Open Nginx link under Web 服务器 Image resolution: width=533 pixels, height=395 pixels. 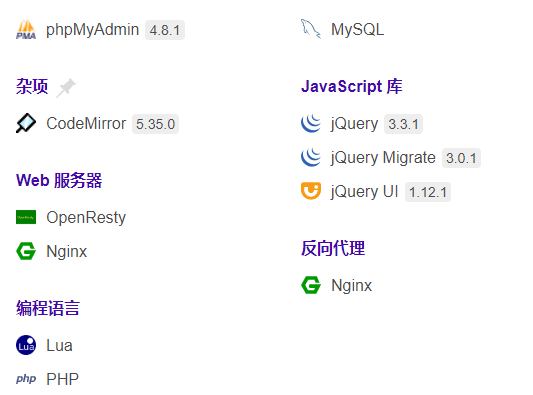(x=67, y=252)
